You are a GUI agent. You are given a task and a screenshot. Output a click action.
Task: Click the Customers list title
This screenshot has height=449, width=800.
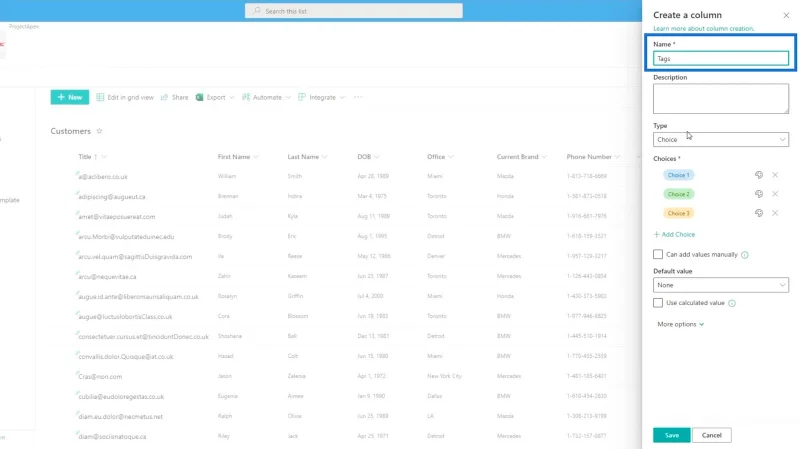pyautogui.click(x=70, y=131)
